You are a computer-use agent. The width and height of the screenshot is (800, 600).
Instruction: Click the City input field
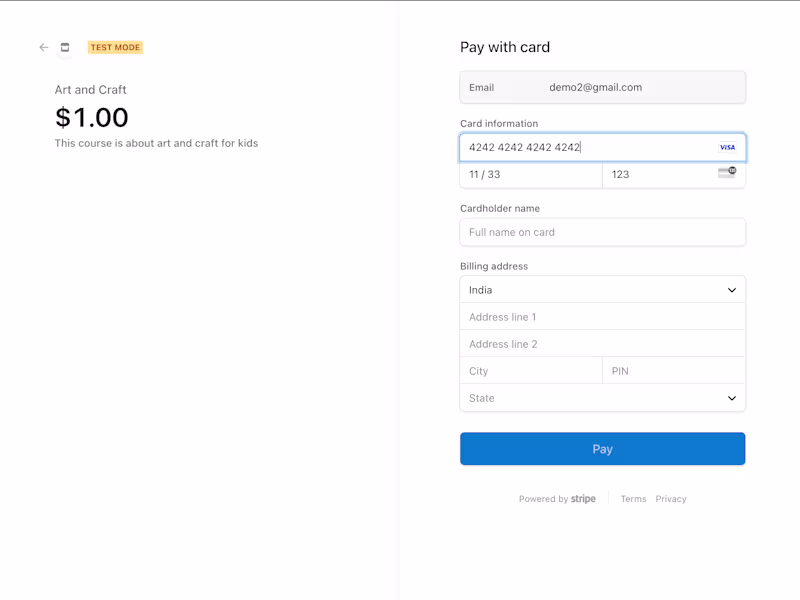(x=530, y=371)
